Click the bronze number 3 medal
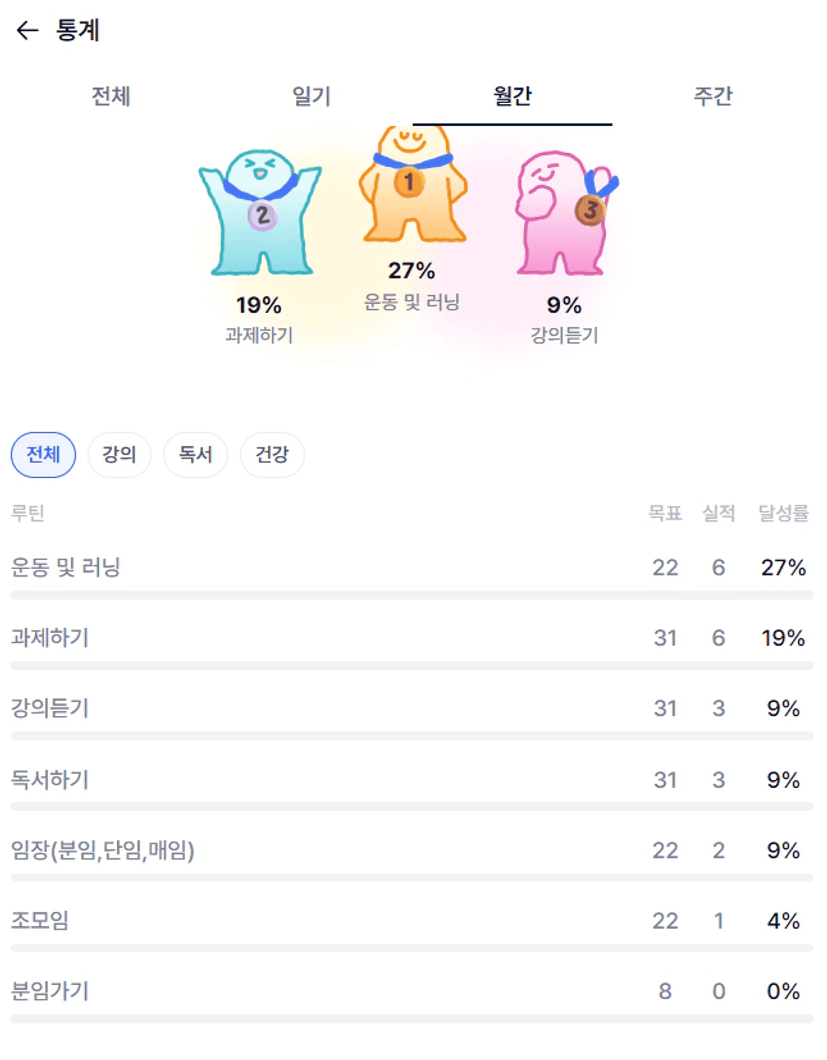The image size is (827, 1060). 590,210
